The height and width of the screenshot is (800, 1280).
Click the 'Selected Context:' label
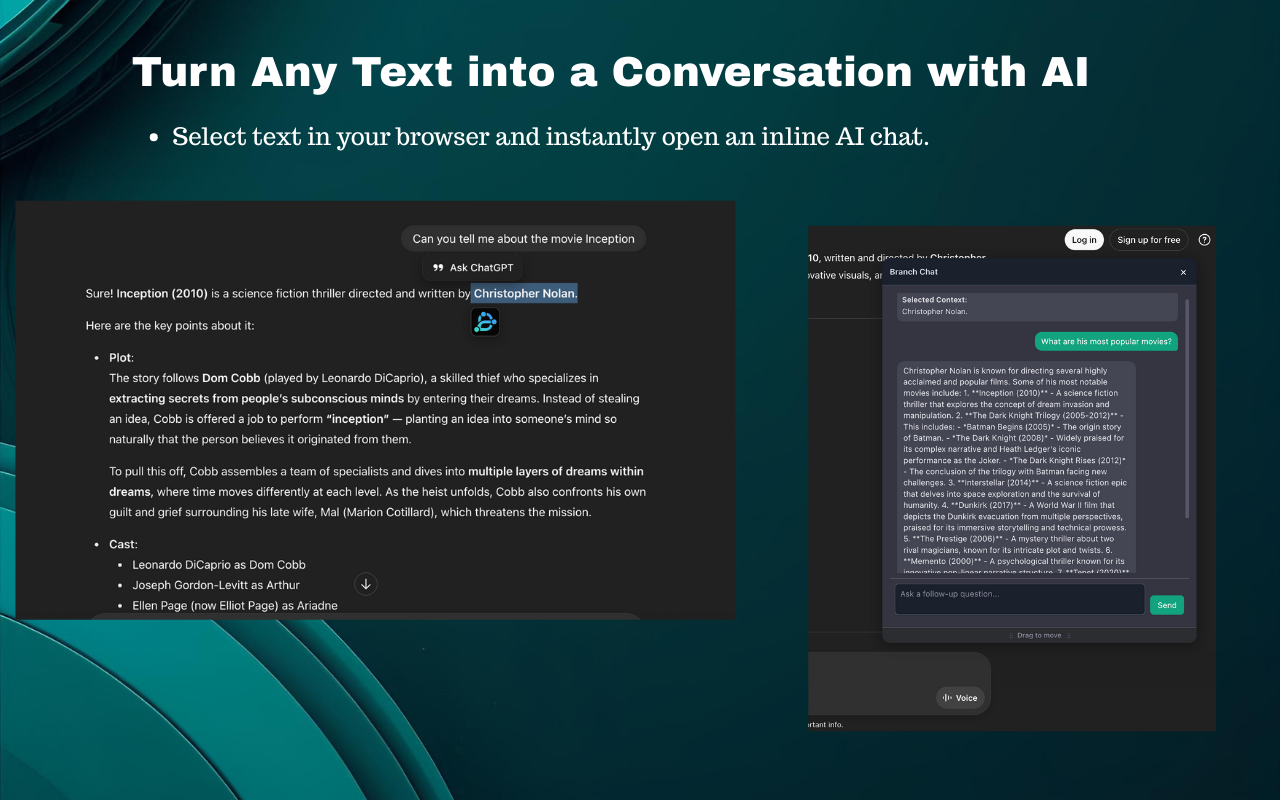[934, 300]
